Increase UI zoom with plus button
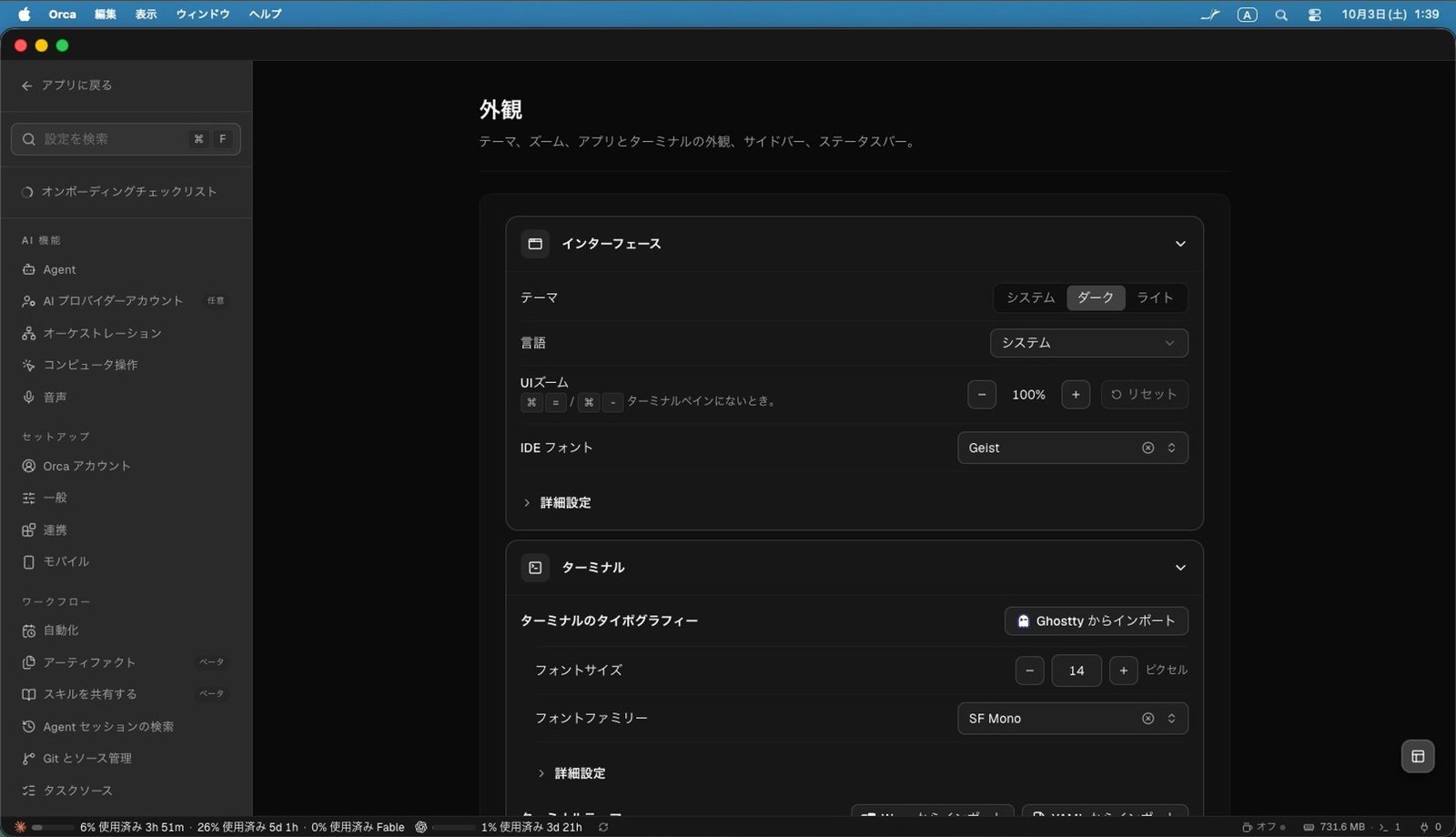 point(1076,394)
